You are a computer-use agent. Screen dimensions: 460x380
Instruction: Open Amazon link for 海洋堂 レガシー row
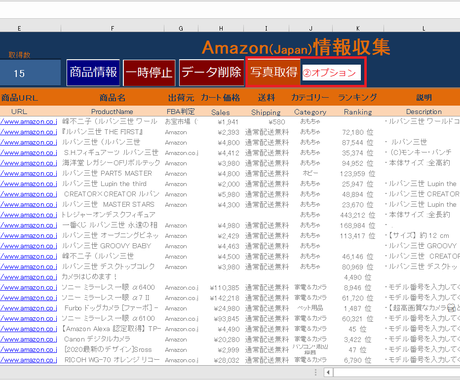pyautogui.click(x=29, y=163)
